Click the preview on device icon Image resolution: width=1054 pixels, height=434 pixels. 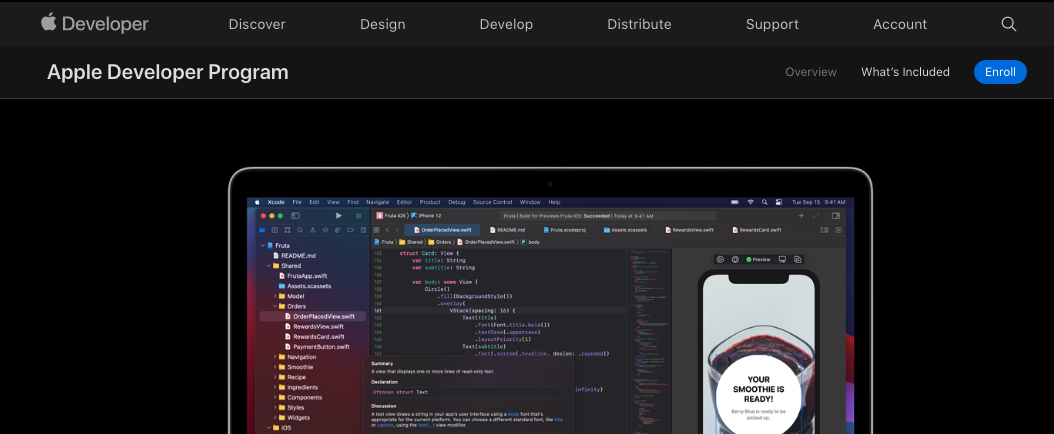[x=782, y=259]
